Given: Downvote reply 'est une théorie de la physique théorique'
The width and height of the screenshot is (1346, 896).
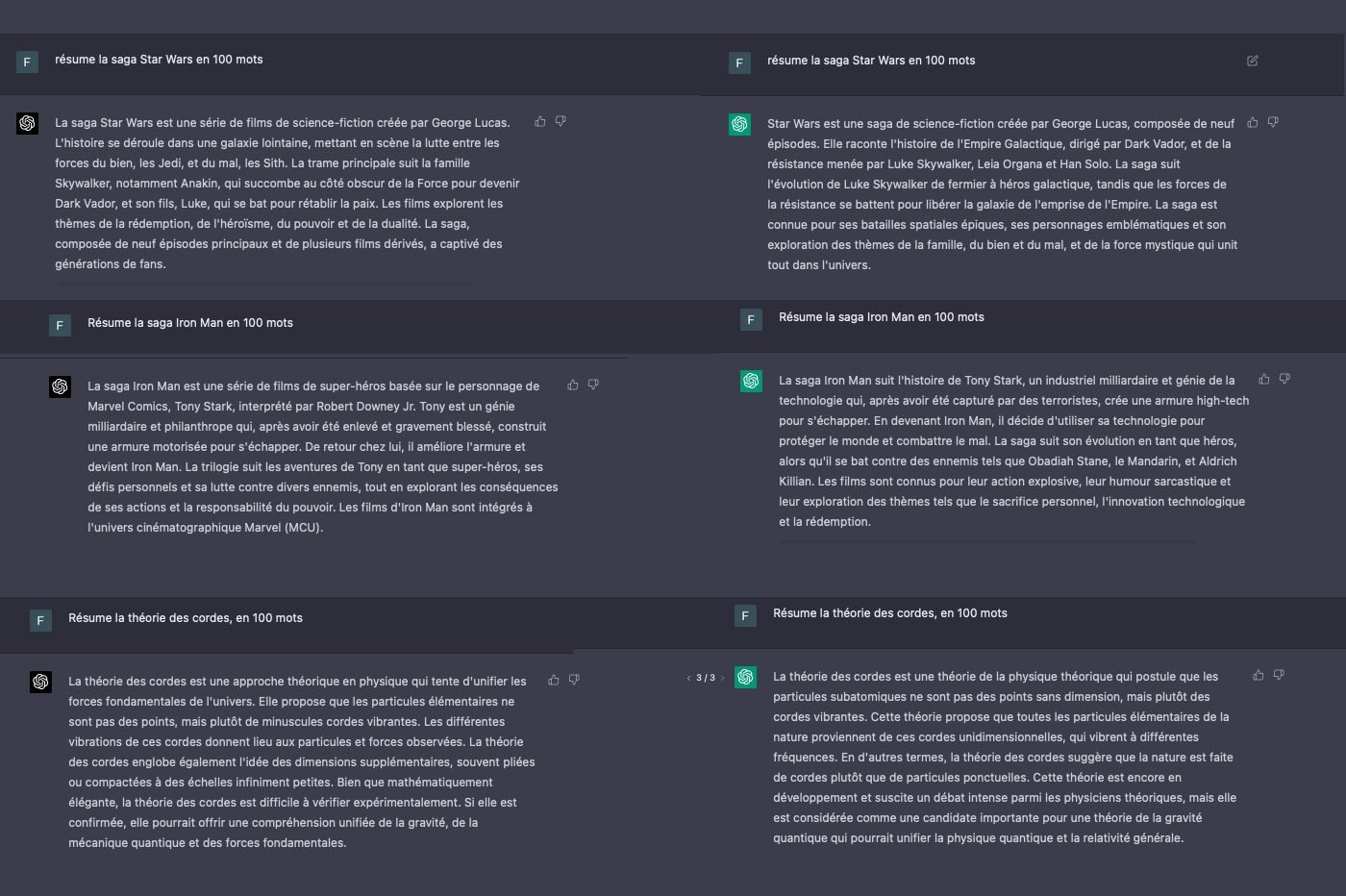Looking at the screenshot, I should [1279, 675].
